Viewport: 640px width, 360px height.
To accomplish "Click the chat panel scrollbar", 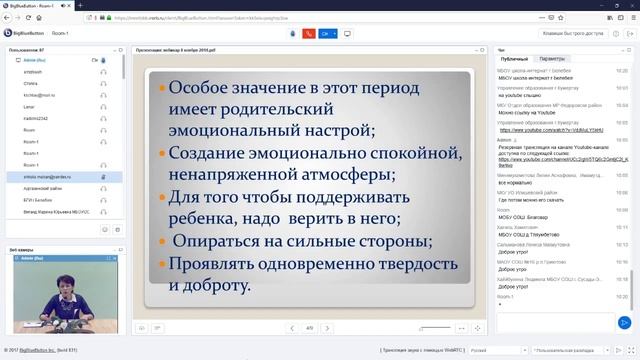I will [631, 290].
